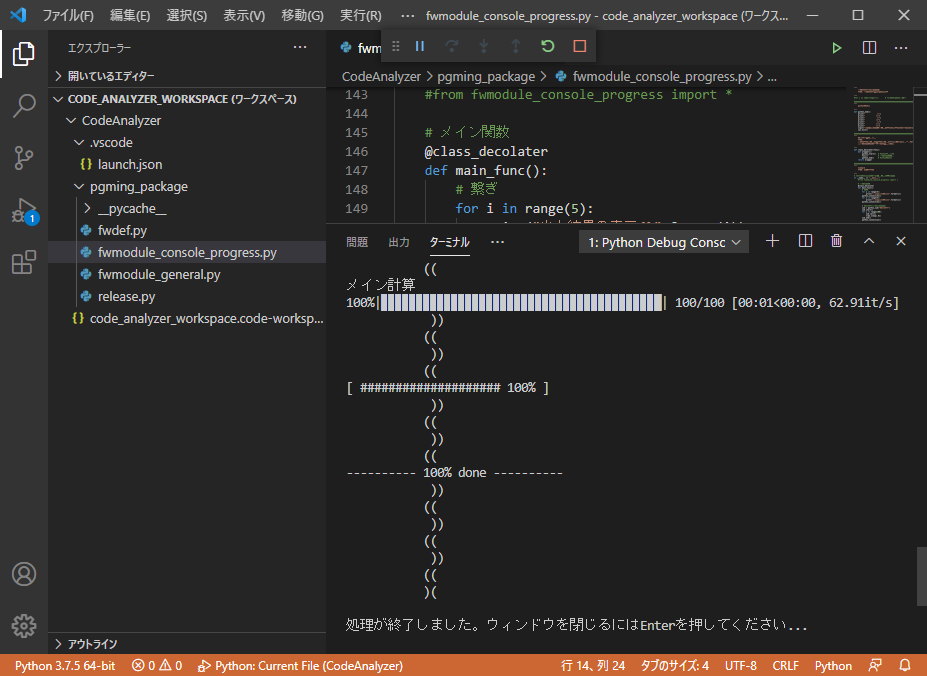
Task: Open the Extensions view
Action: click(x=24, y=263)
